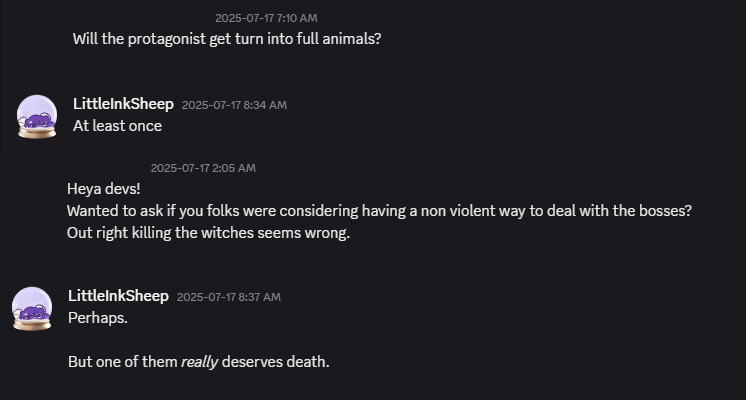Click the "Out right killing the witches" line
The height and width of the screenshot is (400, 746).
click(x=209, y=233)
